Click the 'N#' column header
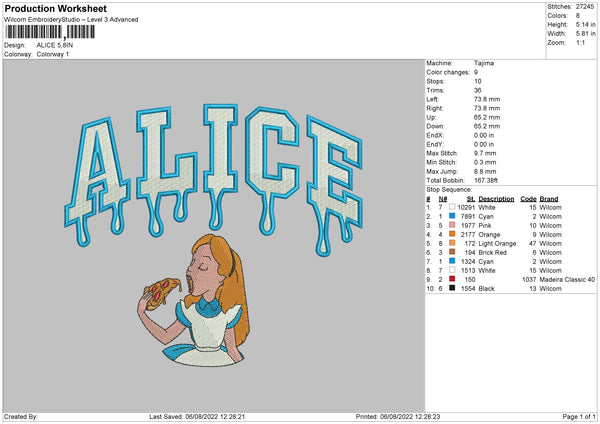Screen dimensions: 600x424 point(443,199)
